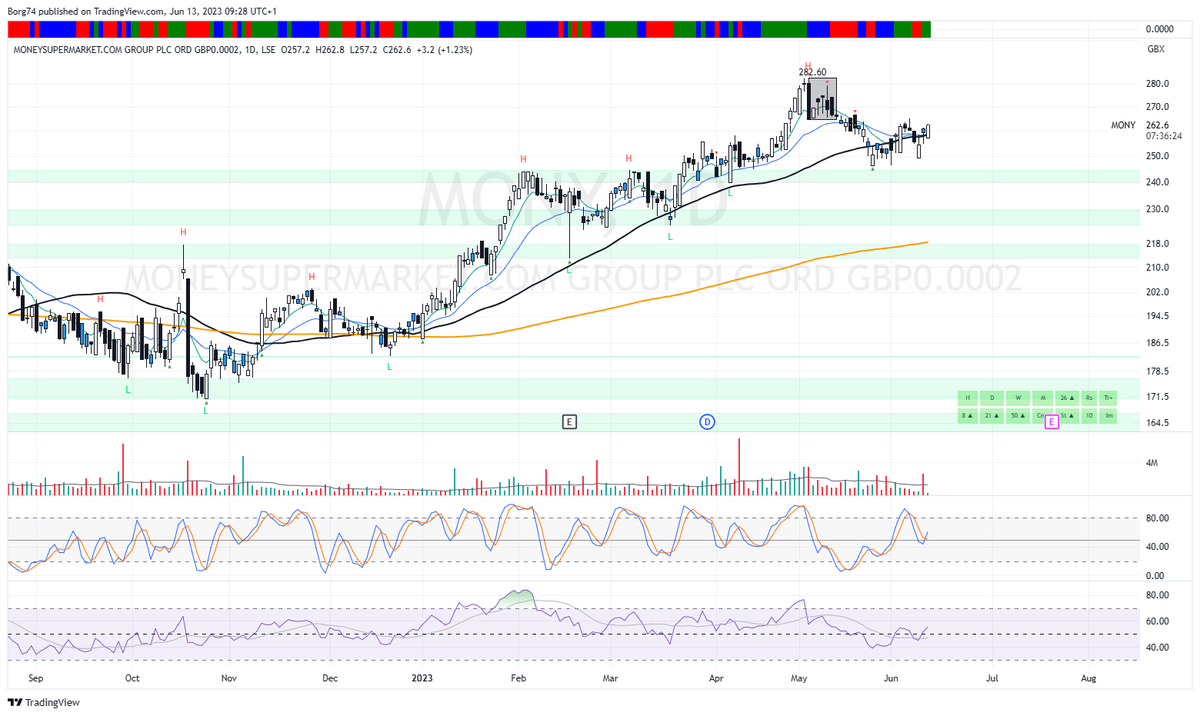
Task: Toggle the 26-period moving average
Action: click(x=1066, y=397)
